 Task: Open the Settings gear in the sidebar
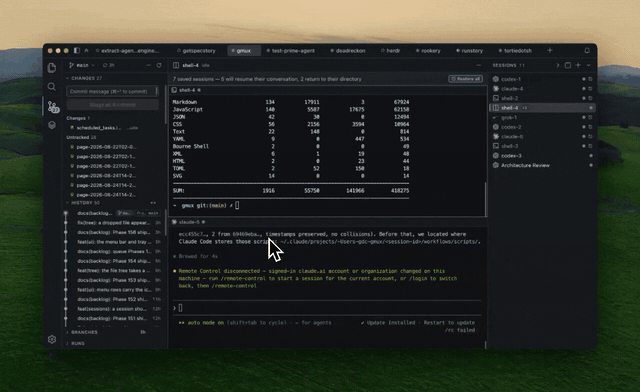pos(52,339)
